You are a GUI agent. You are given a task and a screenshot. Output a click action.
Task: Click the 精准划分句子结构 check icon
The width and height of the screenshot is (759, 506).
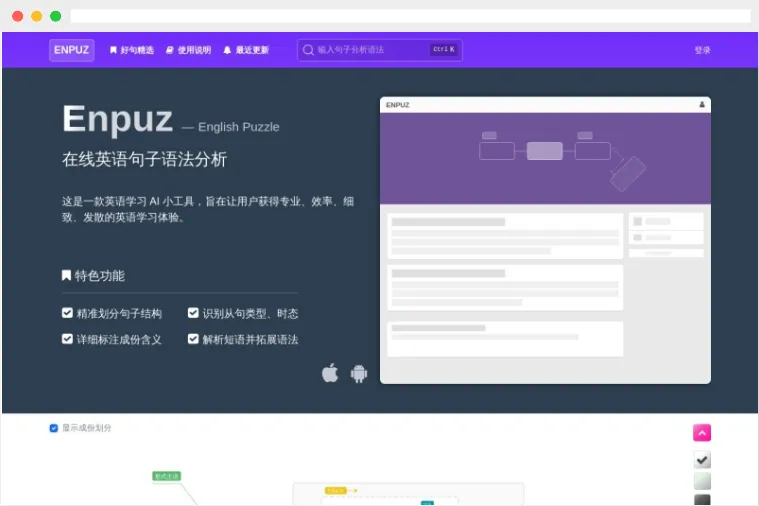[x=67, y=313]
